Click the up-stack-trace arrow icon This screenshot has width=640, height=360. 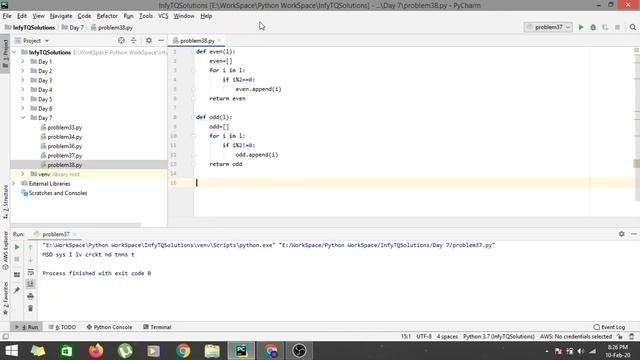tap(30, 247)
